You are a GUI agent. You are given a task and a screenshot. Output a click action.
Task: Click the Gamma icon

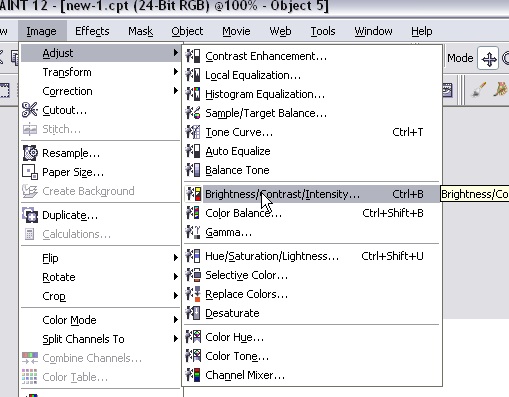[x=193, y=232]
